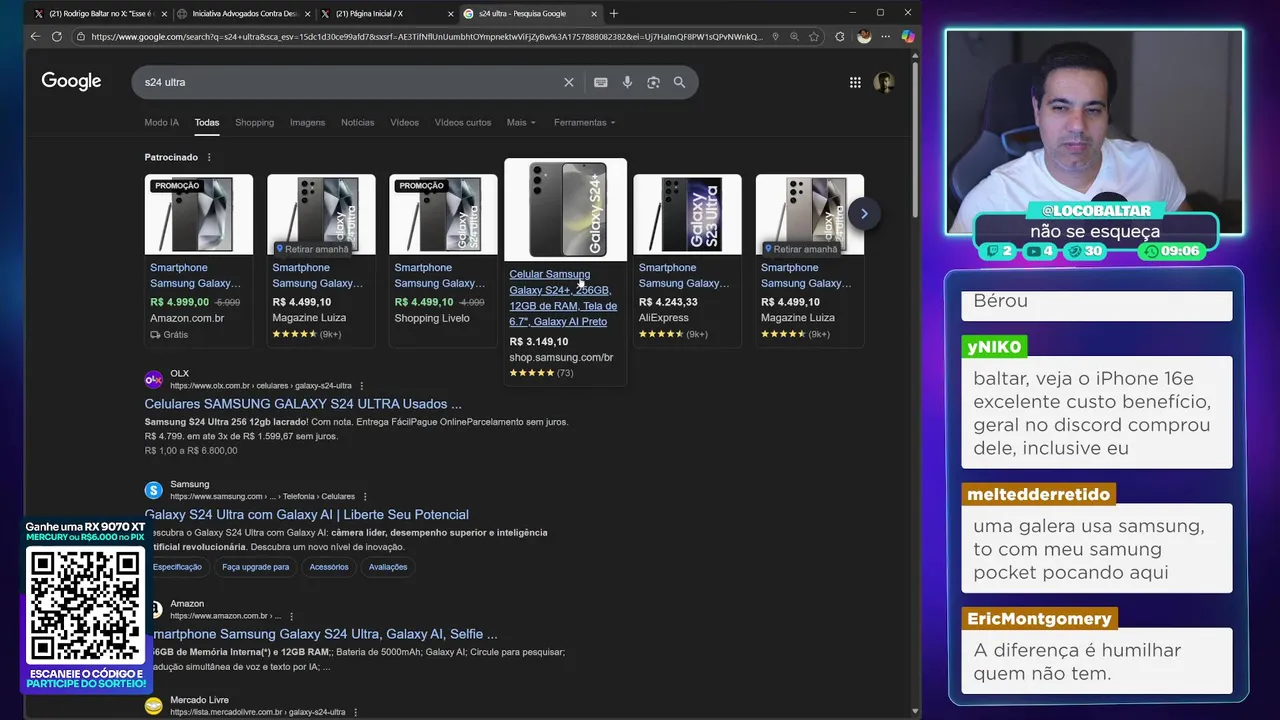Screen dimensions: 1280x720
Task: Open more options for Samsung result
Action: (x=365, y=497)
